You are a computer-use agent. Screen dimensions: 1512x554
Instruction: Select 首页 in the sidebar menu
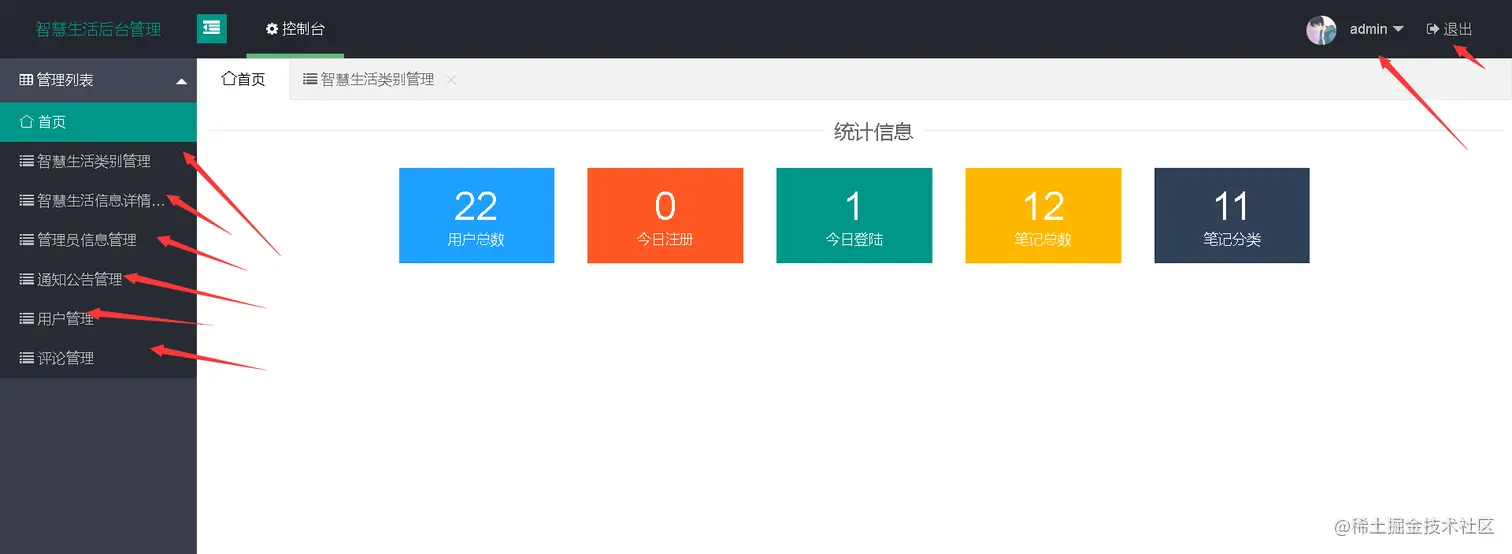(x=98, y=122)
